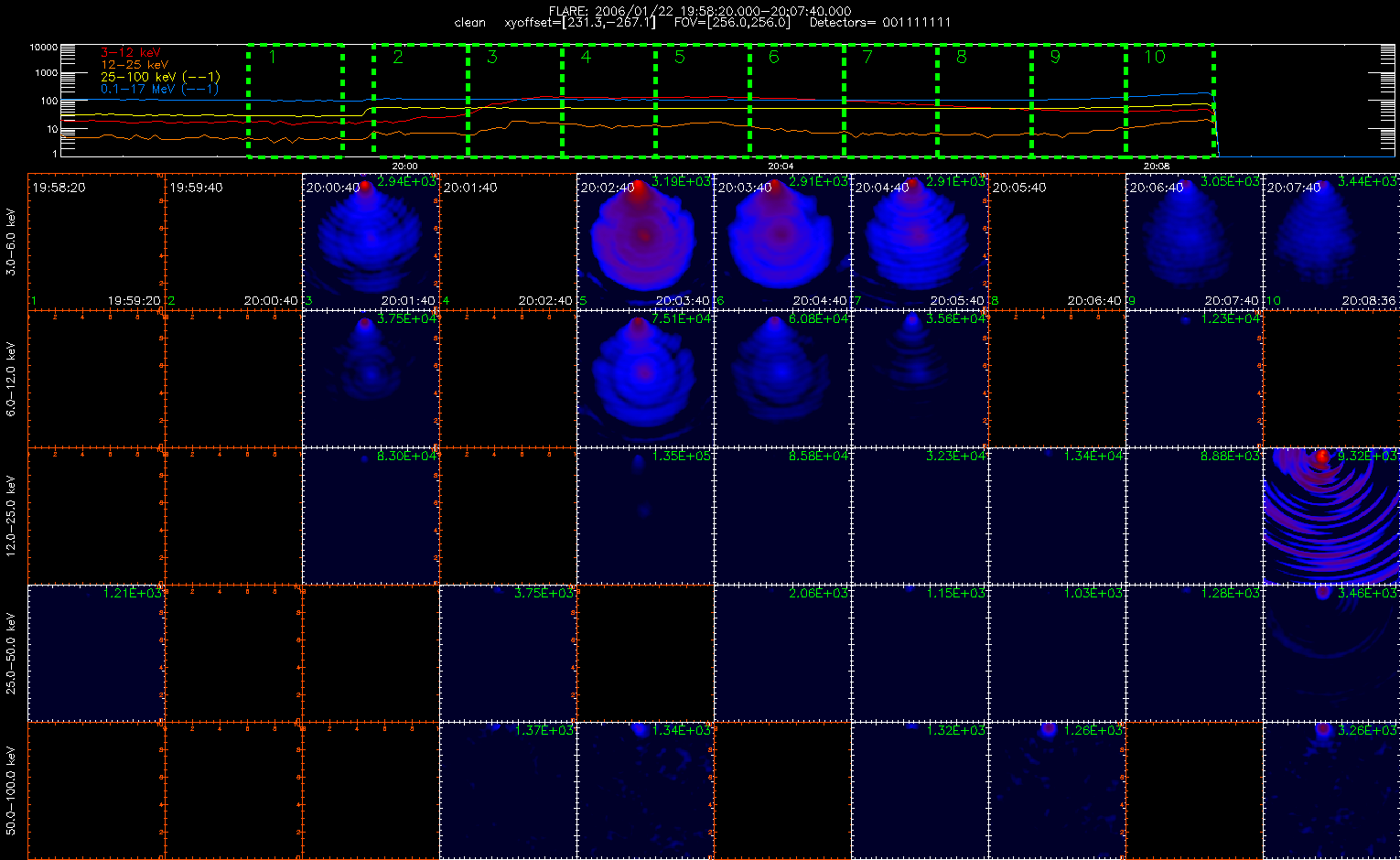Click the '20:08' time axis label
Viewport: 1400px width, 860px height.
click(1157, 167)
